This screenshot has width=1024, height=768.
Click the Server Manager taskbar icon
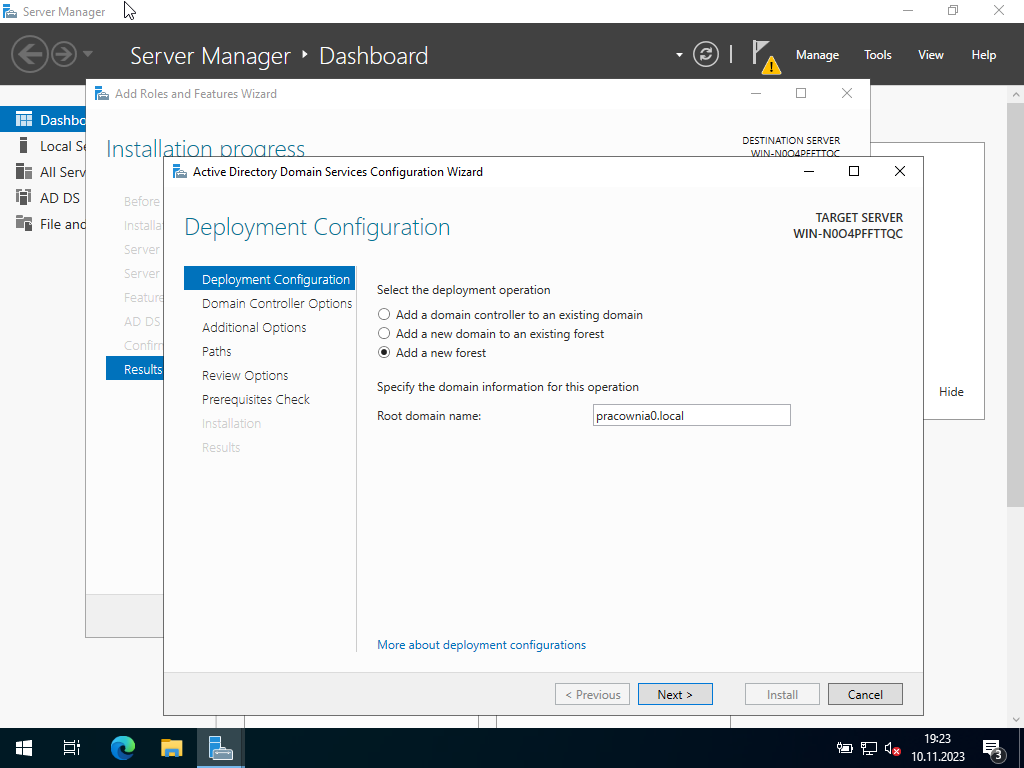[221, 748]
